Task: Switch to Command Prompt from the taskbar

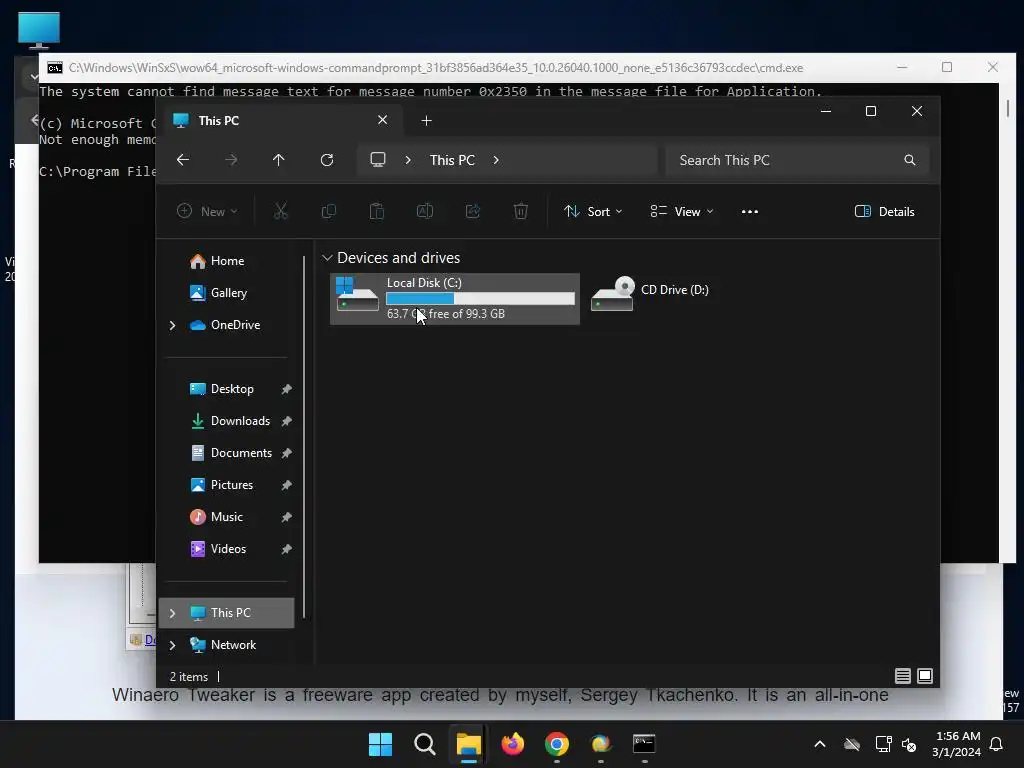Action: (x=644, y=744)
